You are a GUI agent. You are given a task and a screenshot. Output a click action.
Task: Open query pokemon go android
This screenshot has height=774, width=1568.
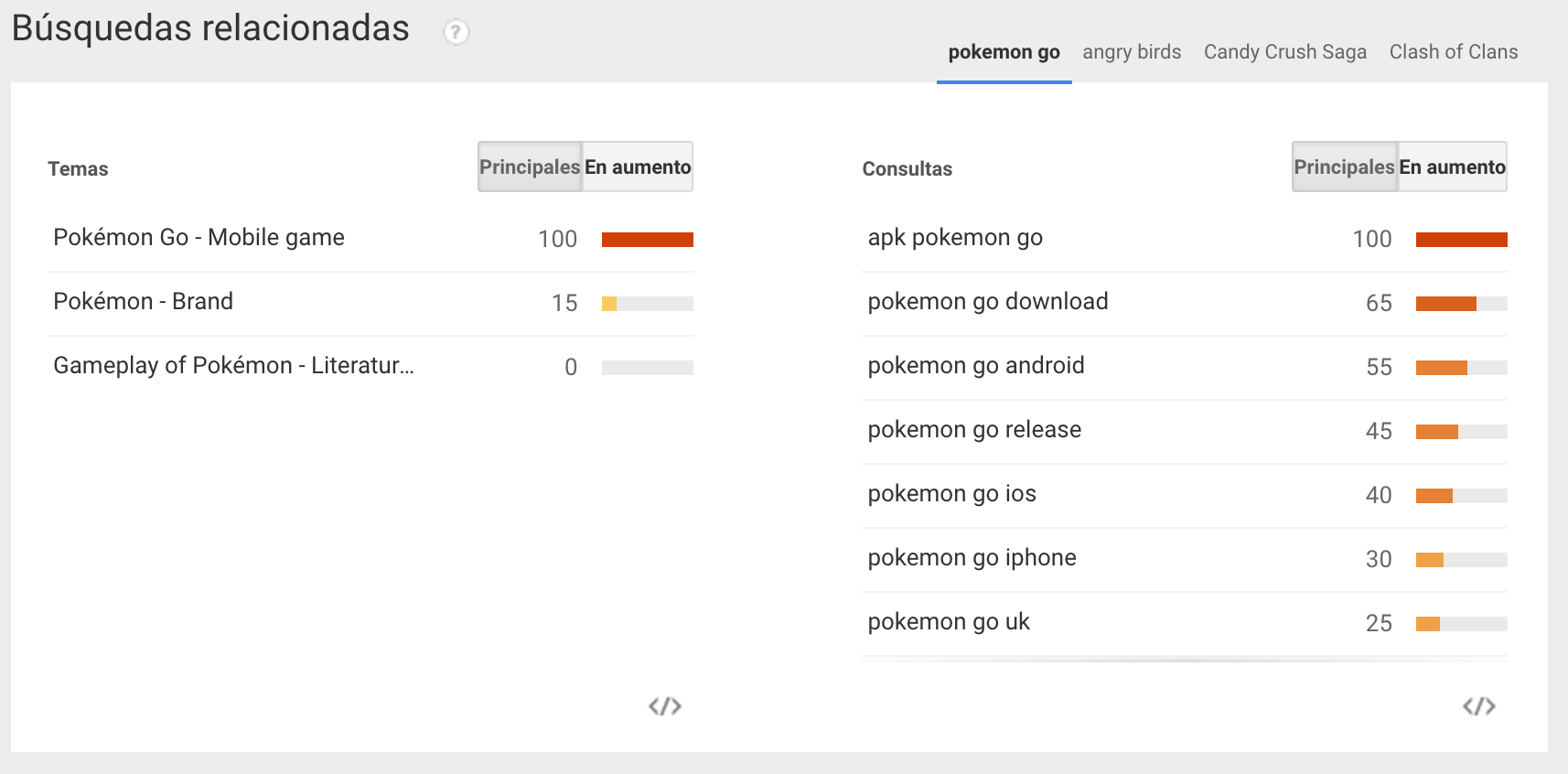tap(976, 366)
